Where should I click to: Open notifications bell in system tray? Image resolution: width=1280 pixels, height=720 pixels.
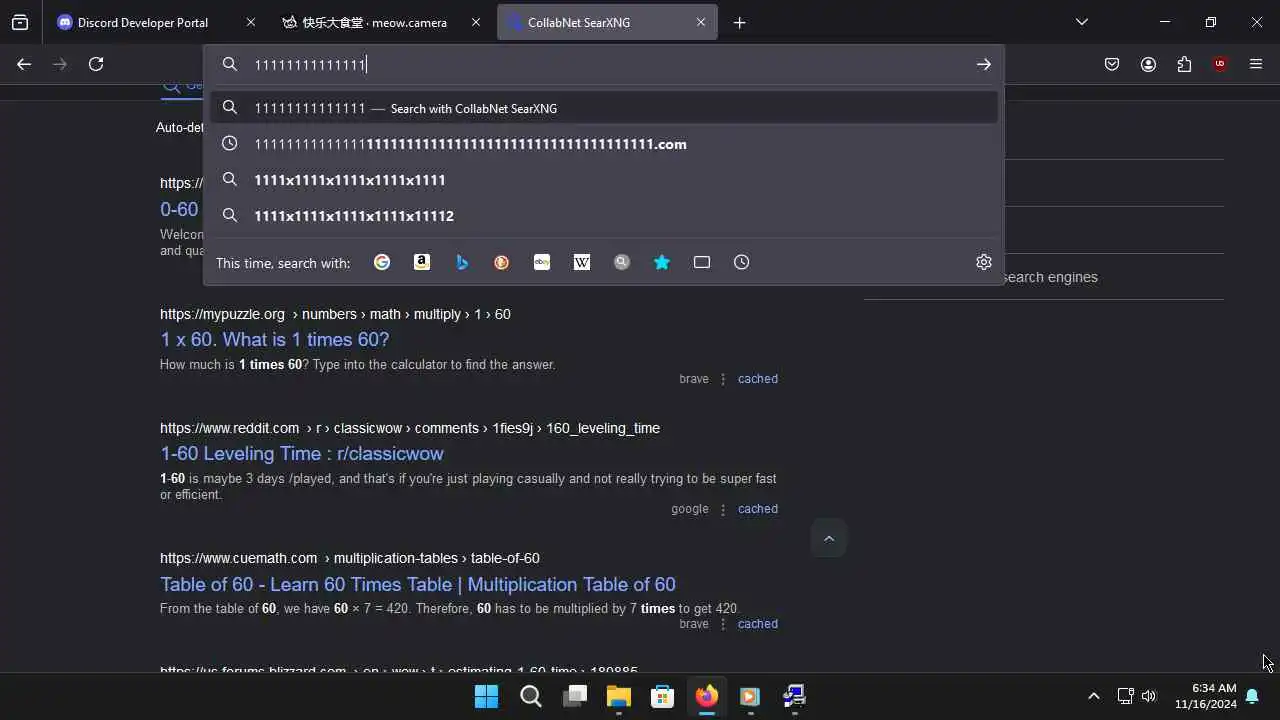click(x=1252, y=696)
